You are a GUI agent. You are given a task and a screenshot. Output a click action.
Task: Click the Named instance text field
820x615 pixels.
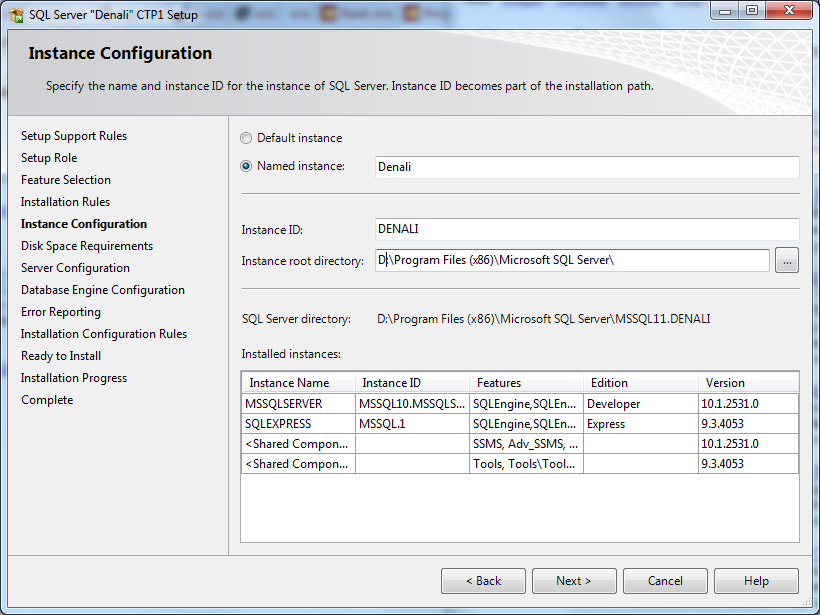(587, 167)
